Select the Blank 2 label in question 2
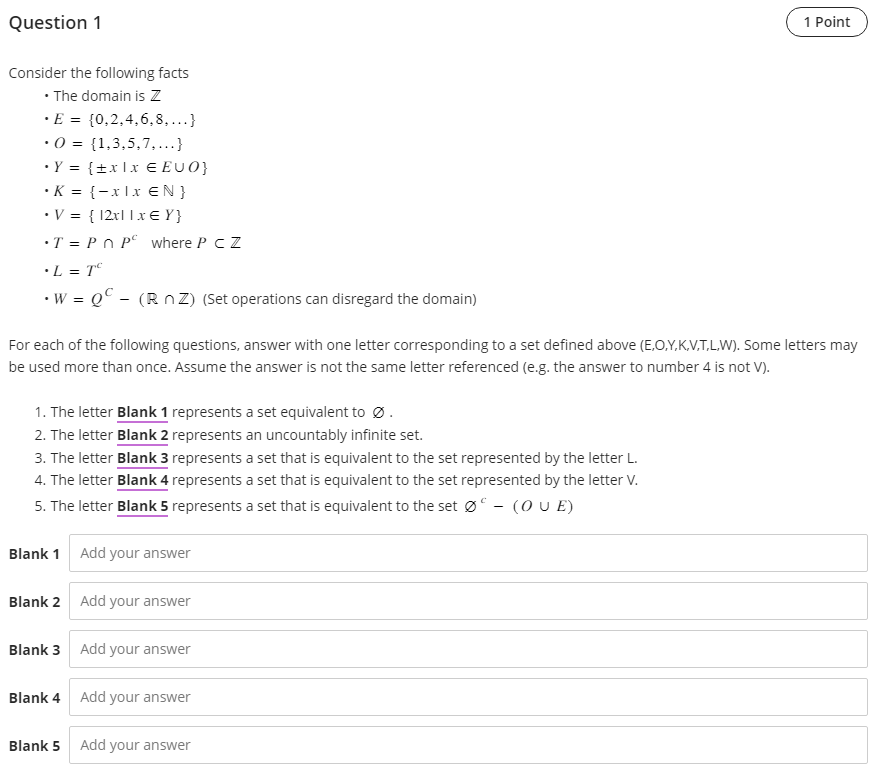 pos(141,434)
